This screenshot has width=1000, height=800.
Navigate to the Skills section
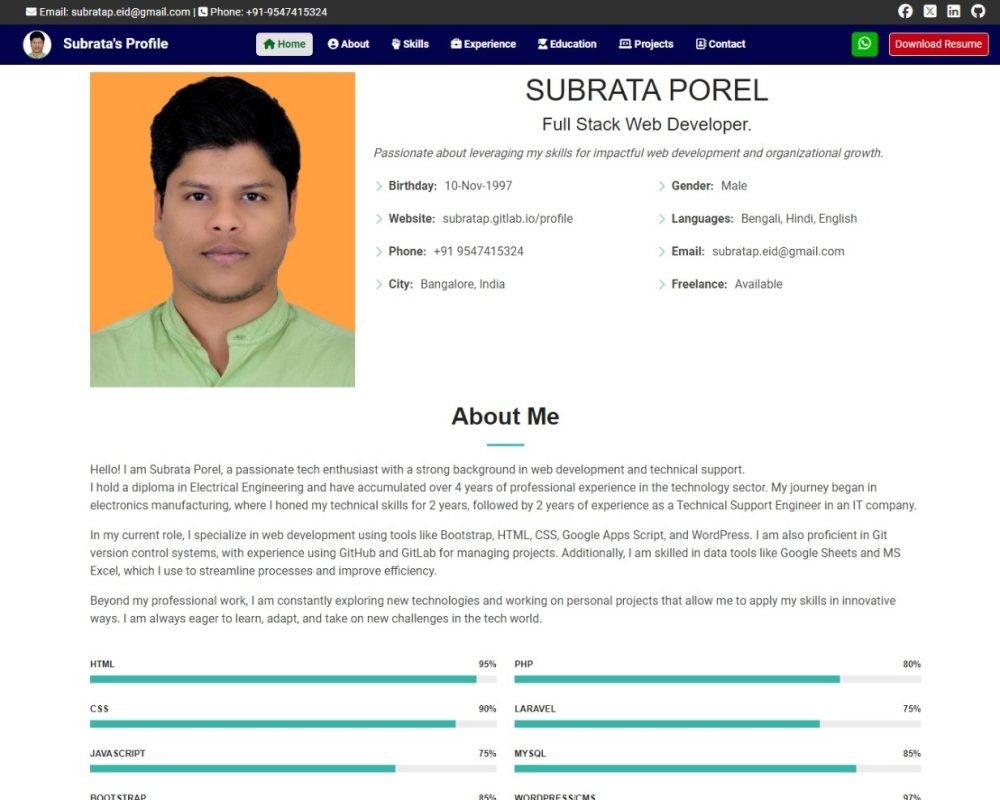pyautogui.click(x=410, y=44)
